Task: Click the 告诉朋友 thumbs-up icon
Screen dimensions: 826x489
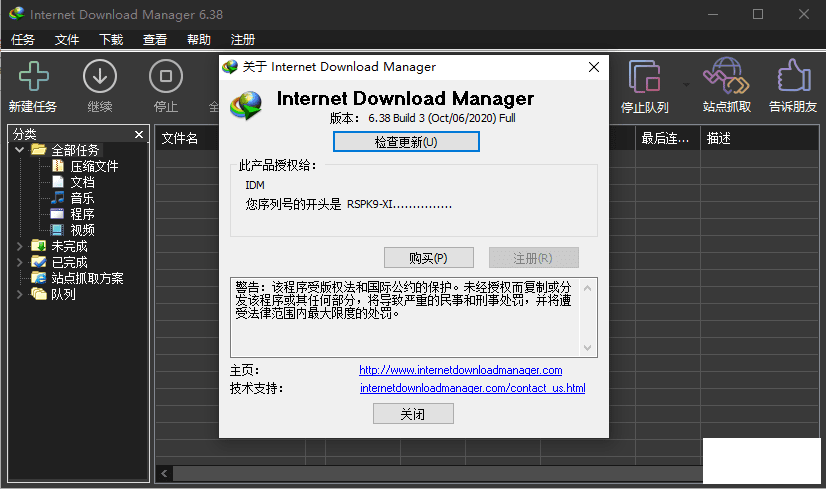Action: click(x=793, y=75)
